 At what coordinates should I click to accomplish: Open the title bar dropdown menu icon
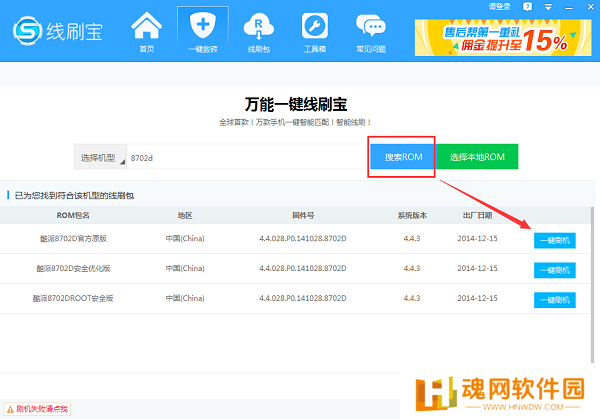point(548,7)
